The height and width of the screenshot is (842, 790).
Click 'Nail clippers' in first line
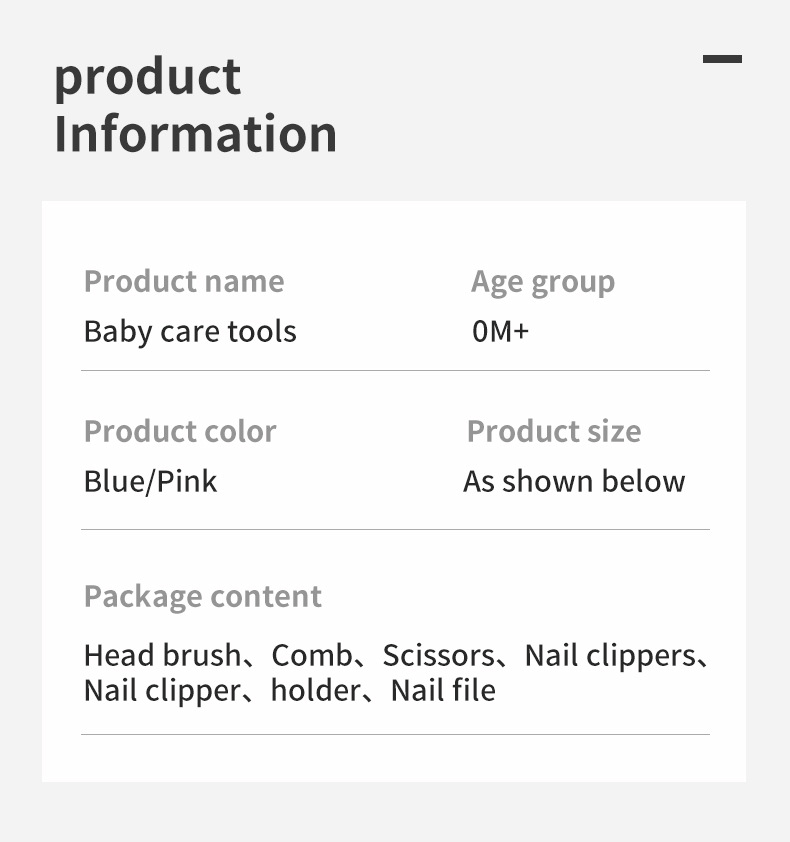609,656
